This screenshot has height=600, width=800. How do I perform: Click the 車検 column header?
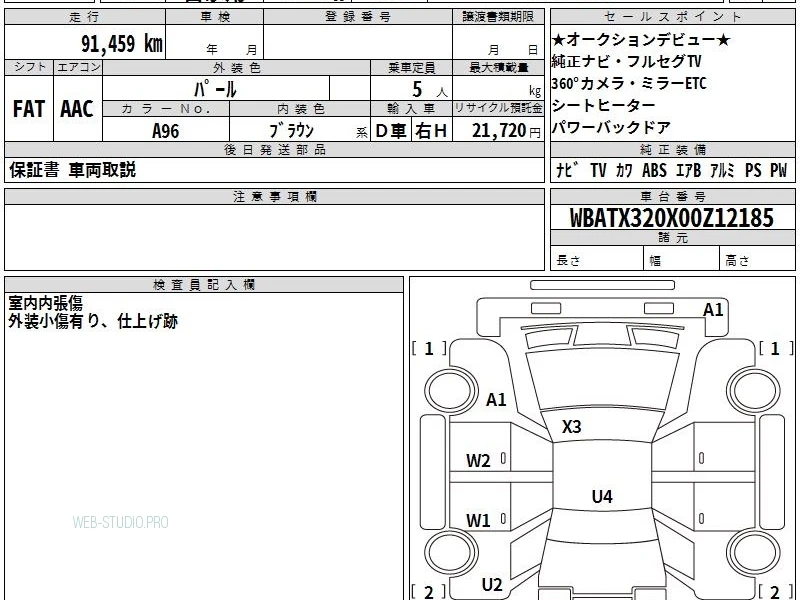pos(215,17)
